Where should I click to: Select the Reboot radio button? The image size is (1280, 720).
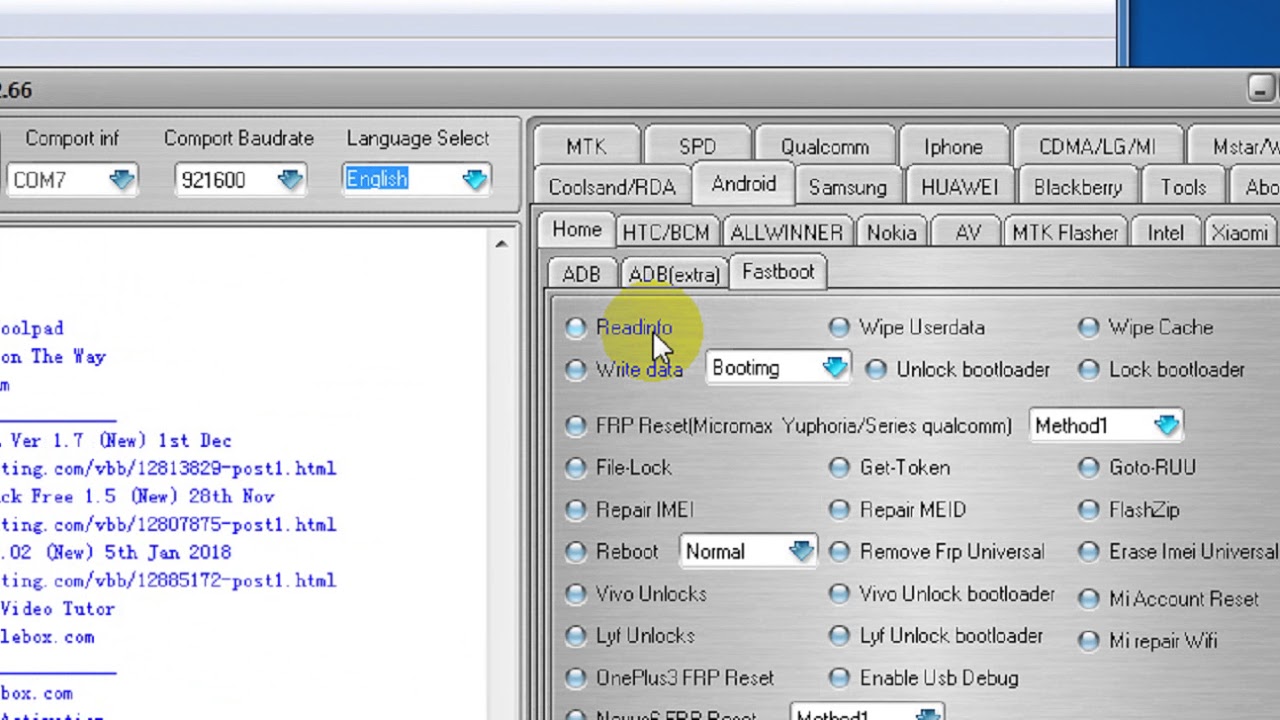click(576, 552)
